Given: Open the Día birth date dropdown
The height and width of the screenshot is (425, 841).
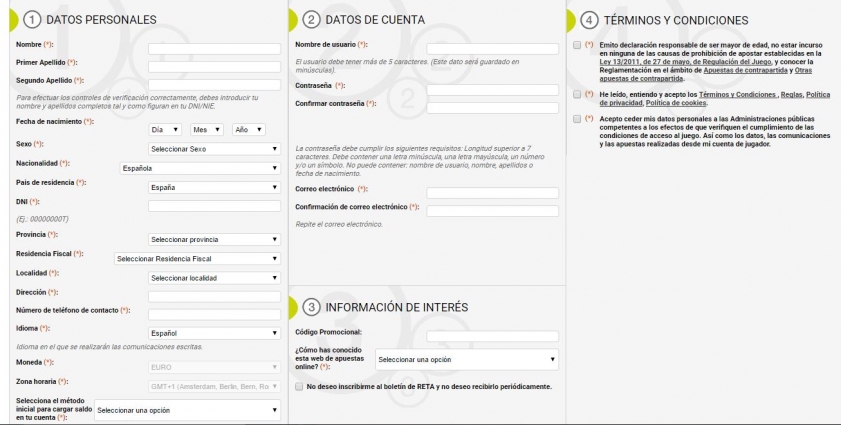Looking at the screenshot, I should 165,130.
